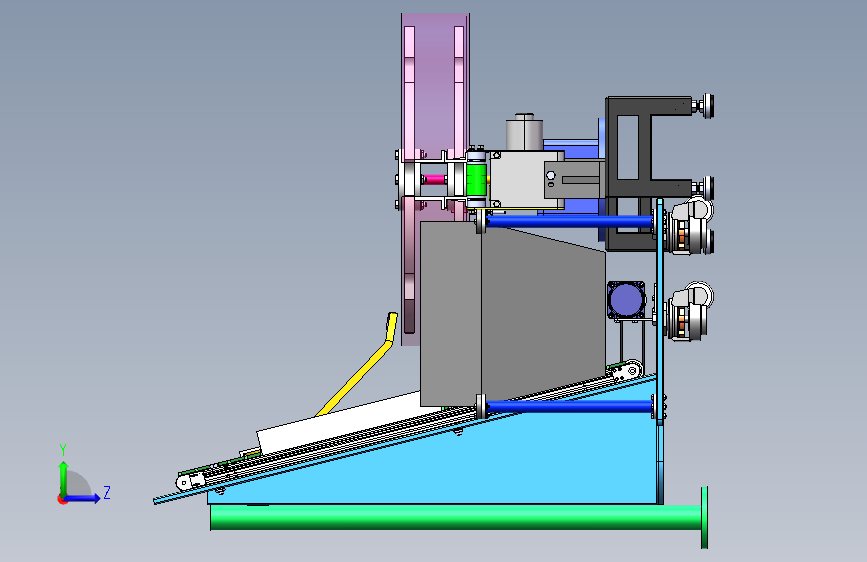
Task: Select the purple square motor face
Action: [x=626, y=300]
